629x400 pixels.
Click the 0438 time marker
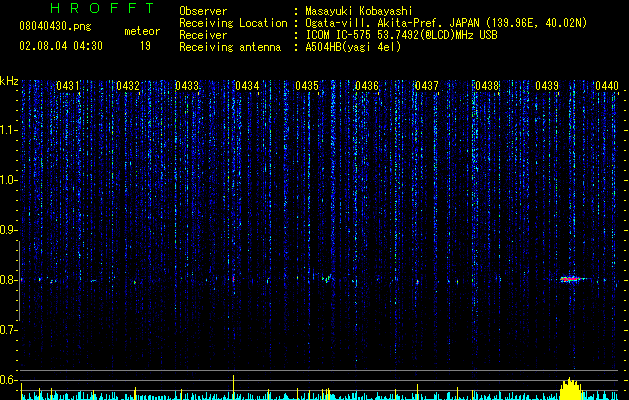pyautogui.click(x=487, y=86)
